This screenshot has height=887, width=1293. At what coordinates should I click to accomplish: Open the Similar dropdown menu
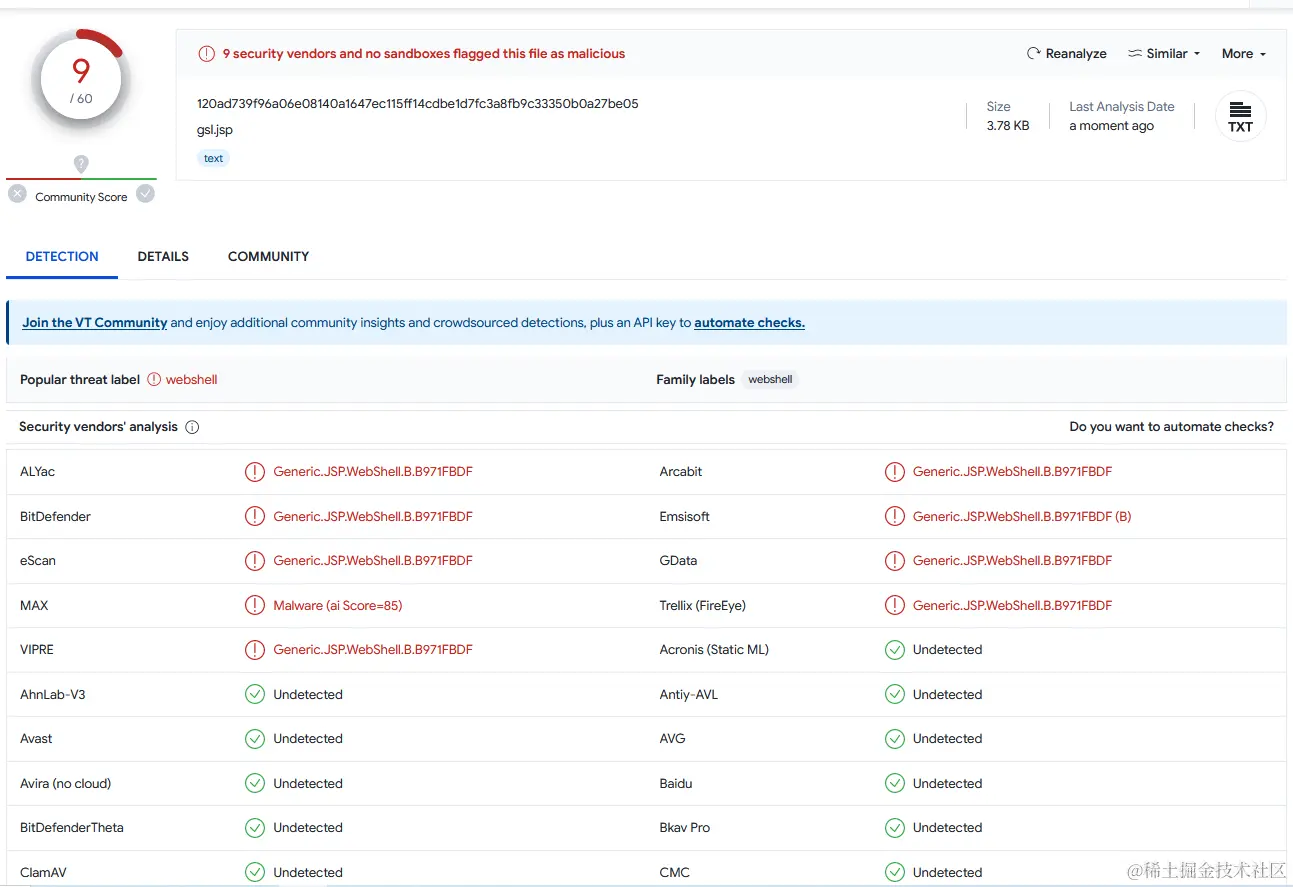coord(1164,54)
